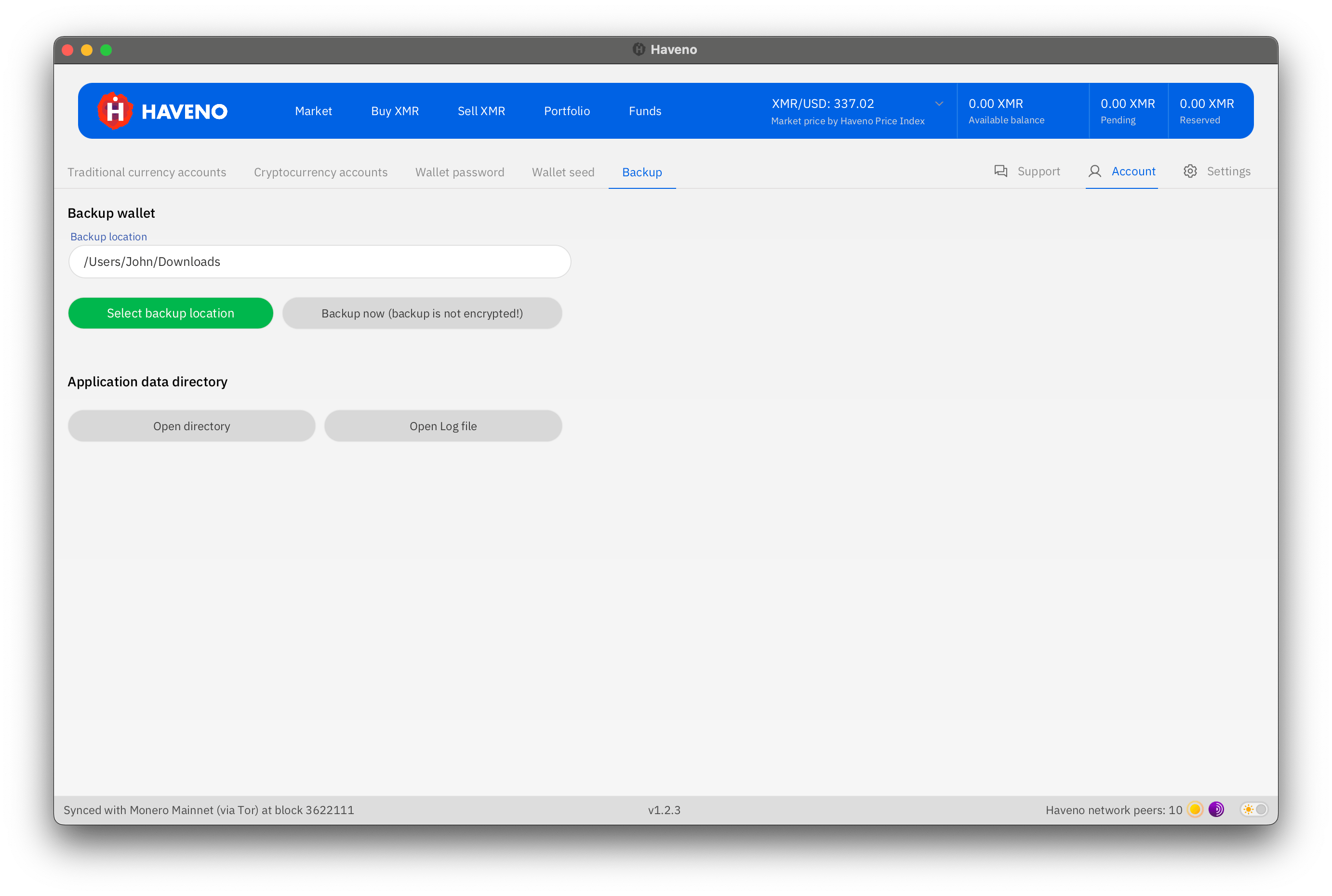Click the purple Tor status icon
The width and height of the screenshot is (1332, 896).
[1216, 809]
